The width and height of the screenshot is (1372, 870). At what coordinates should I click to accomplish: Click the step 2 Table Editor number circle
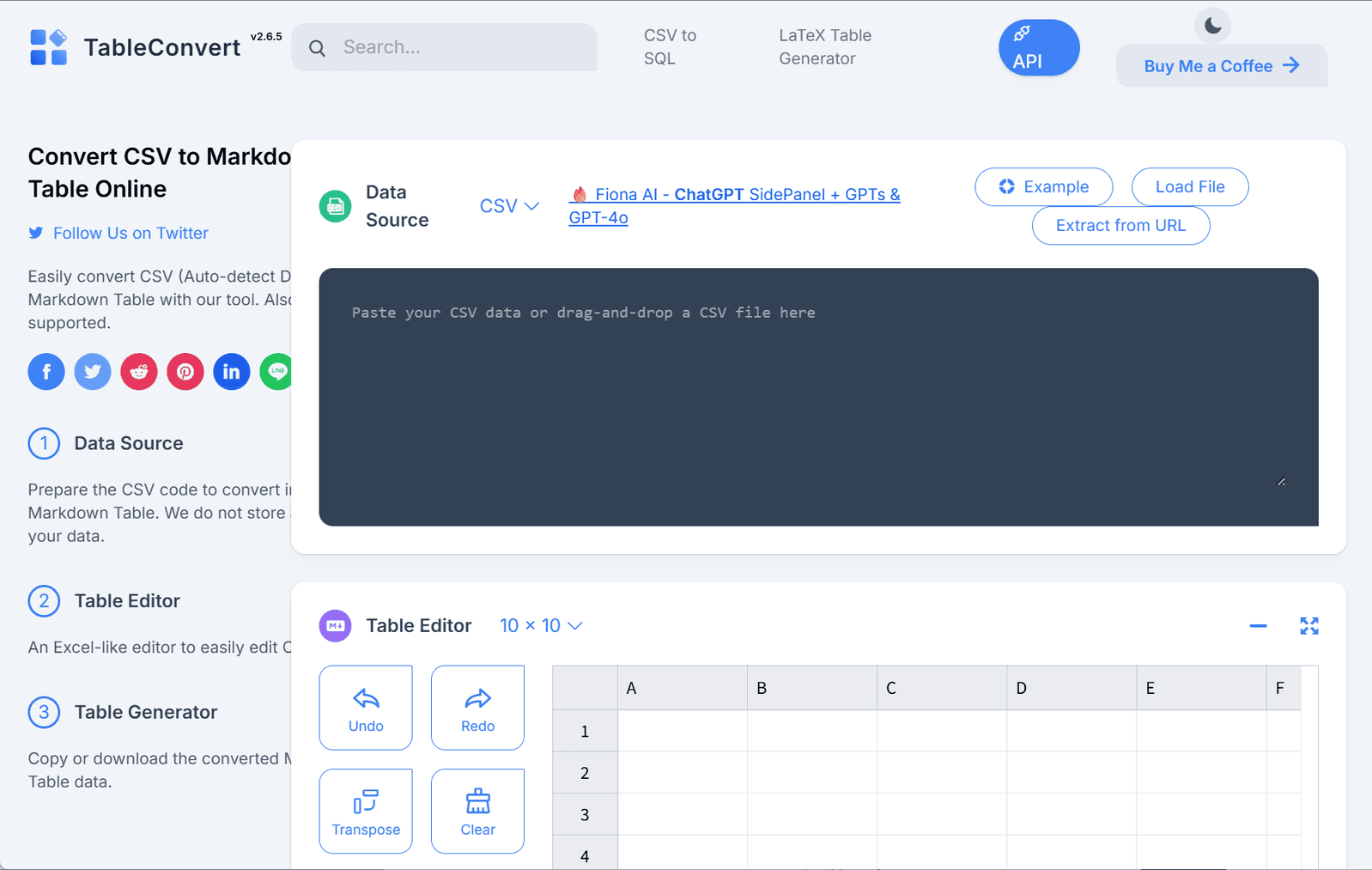coord(44,601)
